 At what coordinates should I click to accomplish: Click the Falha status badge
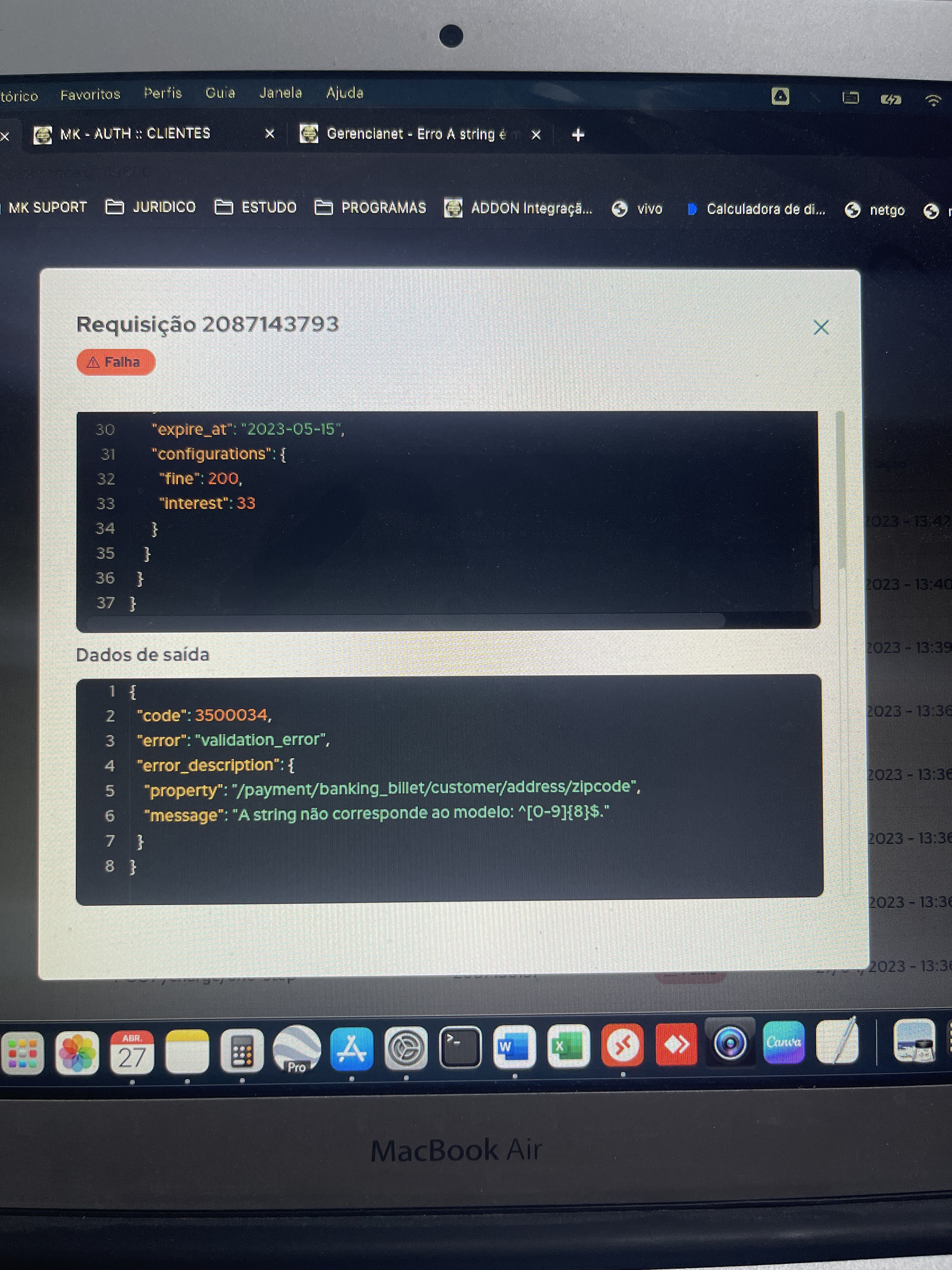[x=115, y=362]
